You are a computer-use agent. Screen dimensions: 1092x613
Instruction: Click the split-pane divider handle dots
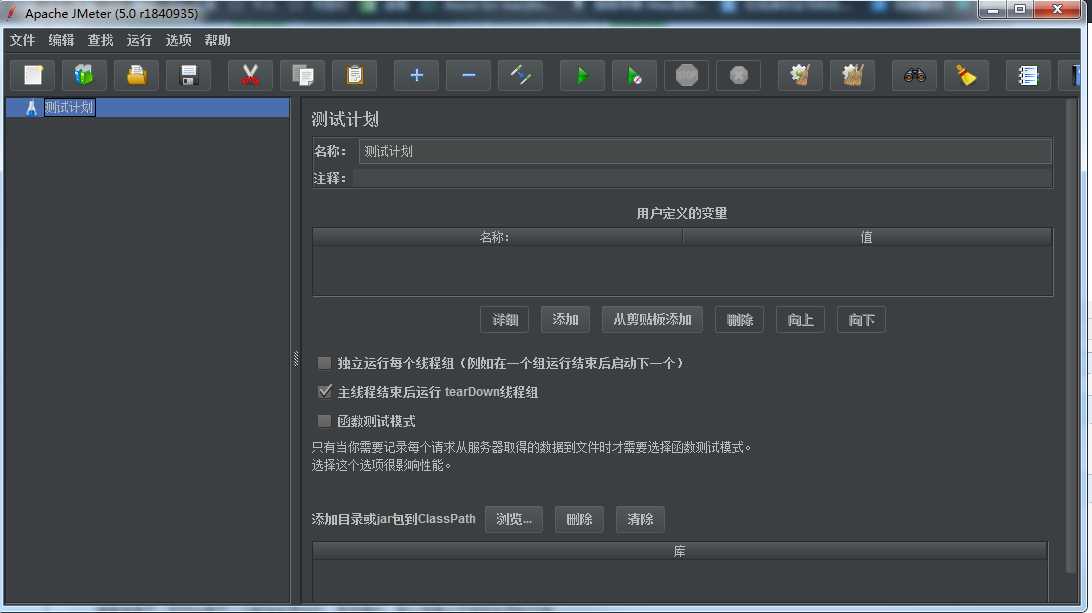tap(296, 359)
